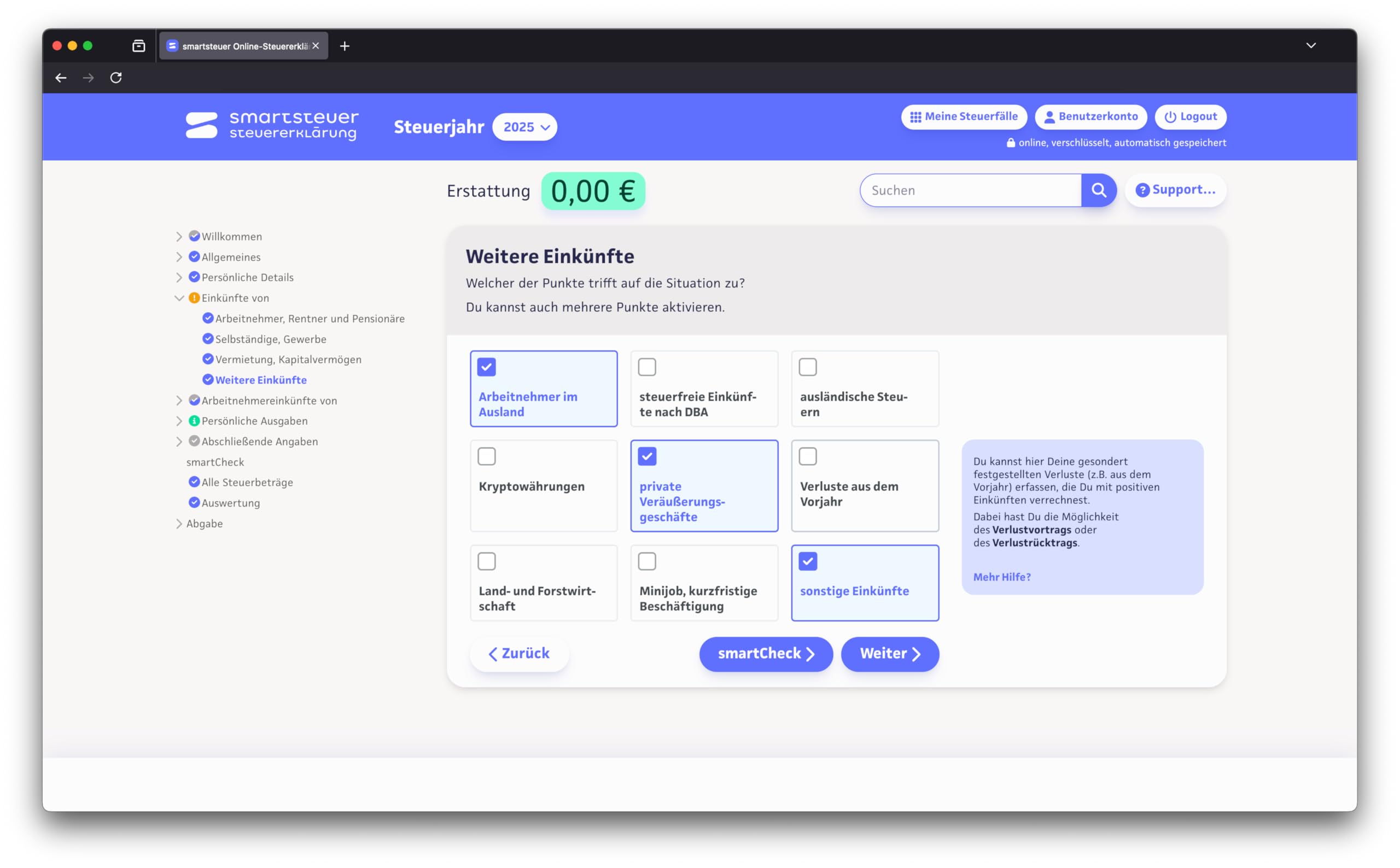Expand the Persönliche Ausgaben section
The height and width of the screenshot is (868, 1400).
[179, 421]
